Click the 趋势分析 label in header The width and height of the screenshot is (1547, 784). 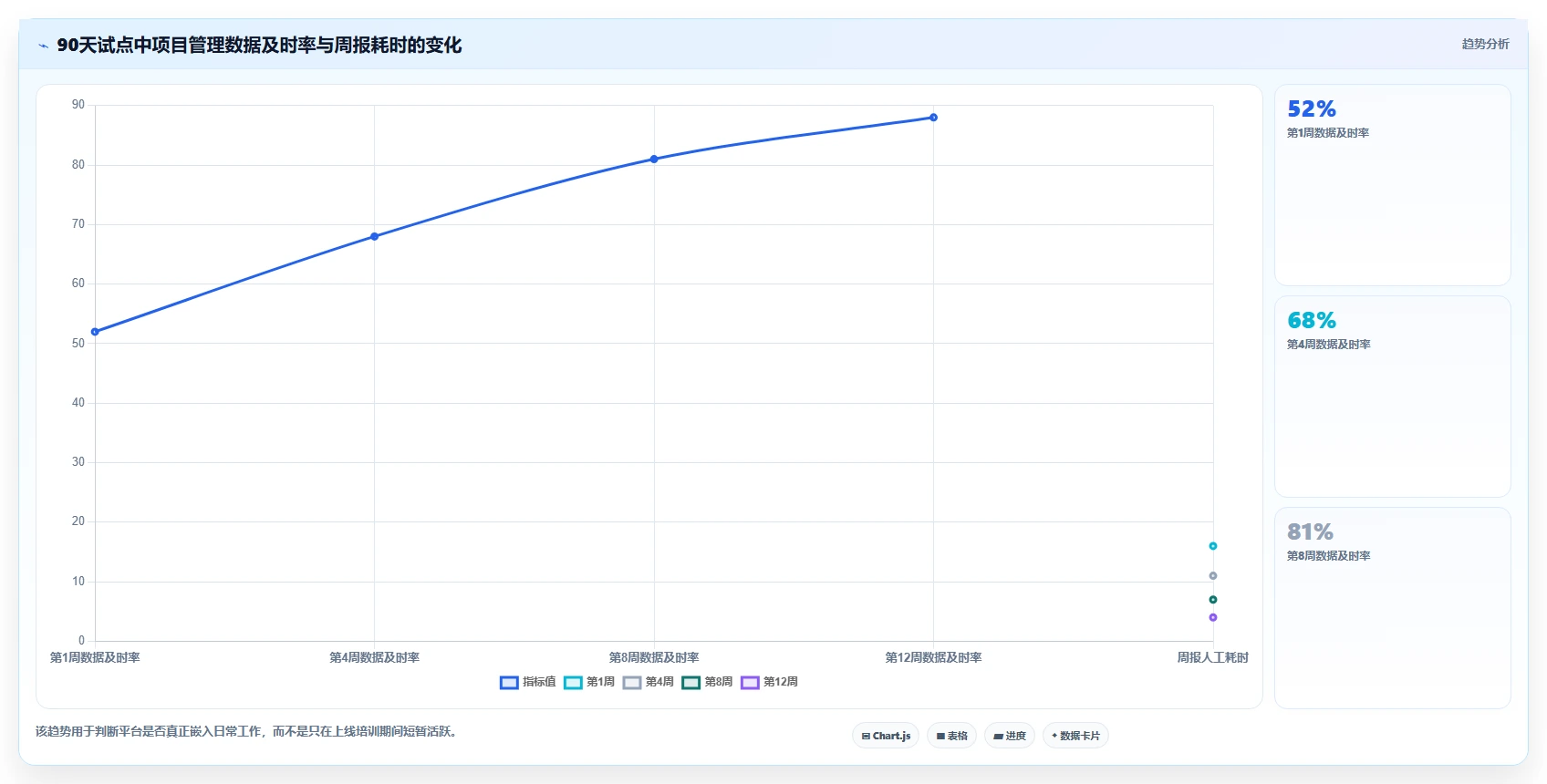pyautogui.click(x=1485, y=44)
